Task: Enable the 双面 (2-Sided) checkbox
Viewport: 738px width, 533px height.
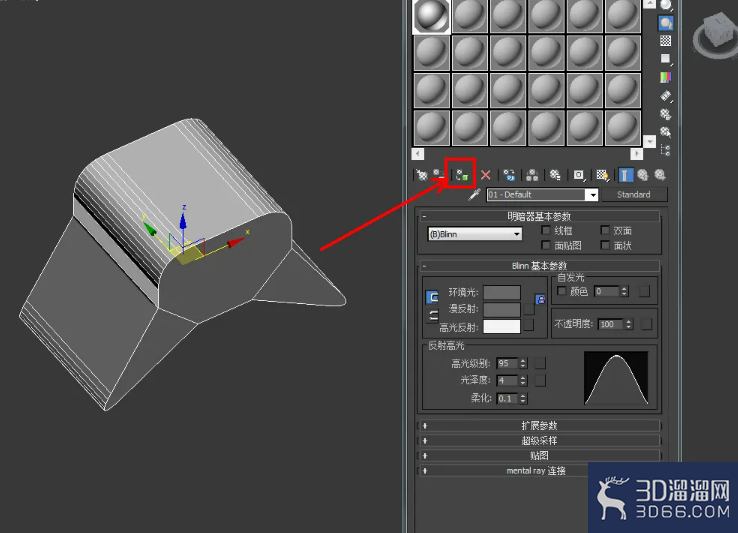Action: pos(605,230)
